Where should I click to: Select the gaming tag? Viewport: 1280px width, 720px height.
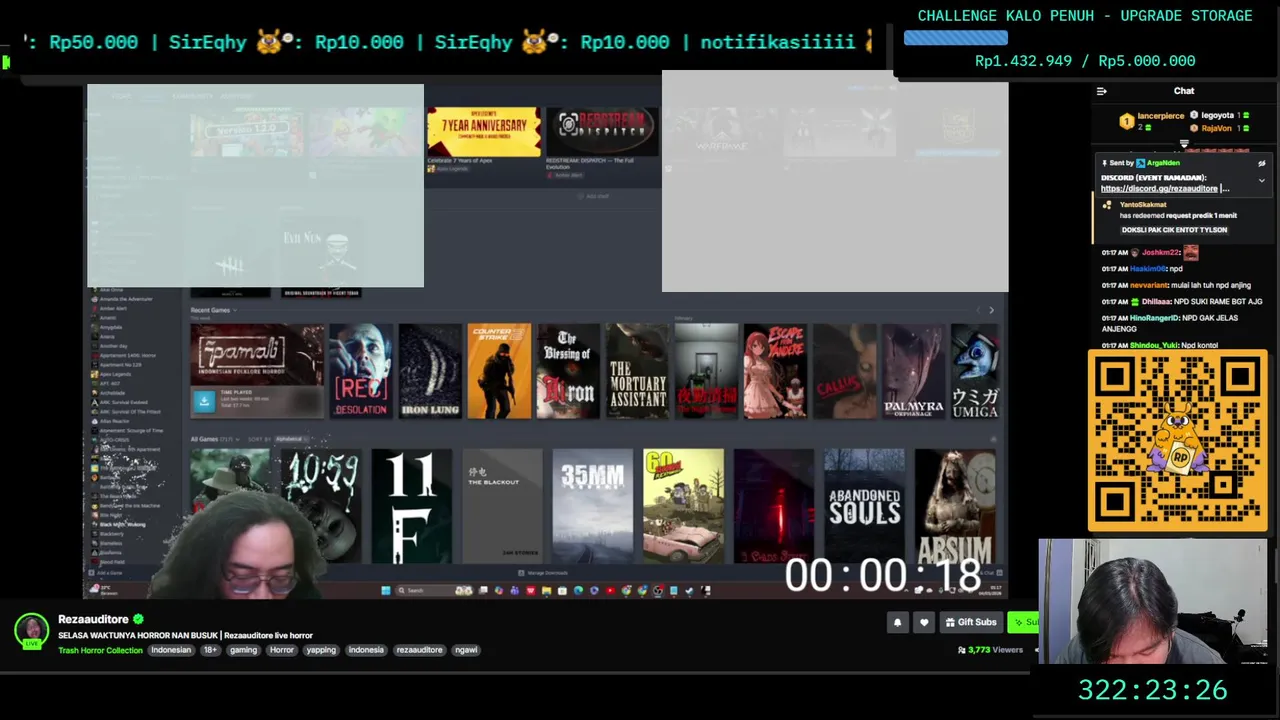(x=243, y=650)
